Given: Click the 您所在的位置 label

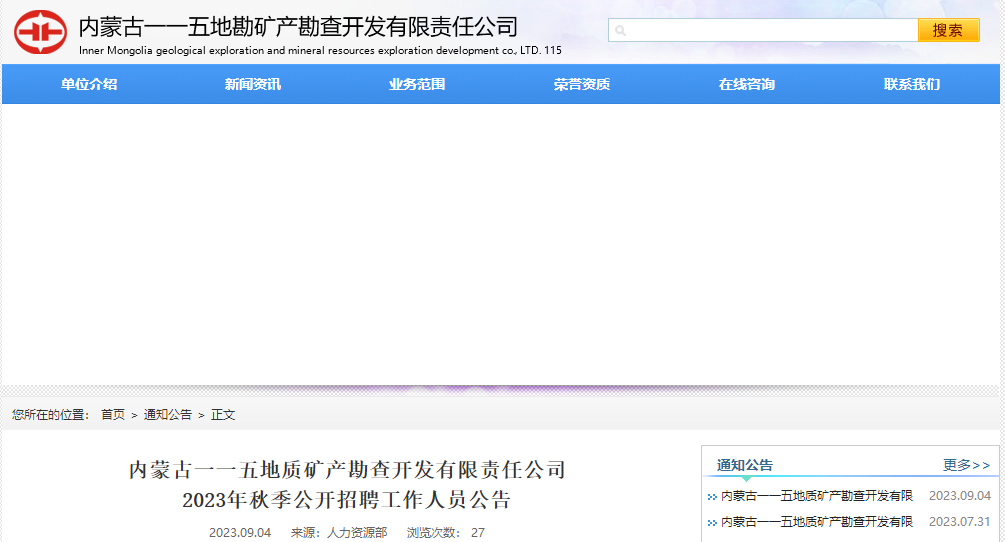Looking at the screenshot, I should 50,415.
